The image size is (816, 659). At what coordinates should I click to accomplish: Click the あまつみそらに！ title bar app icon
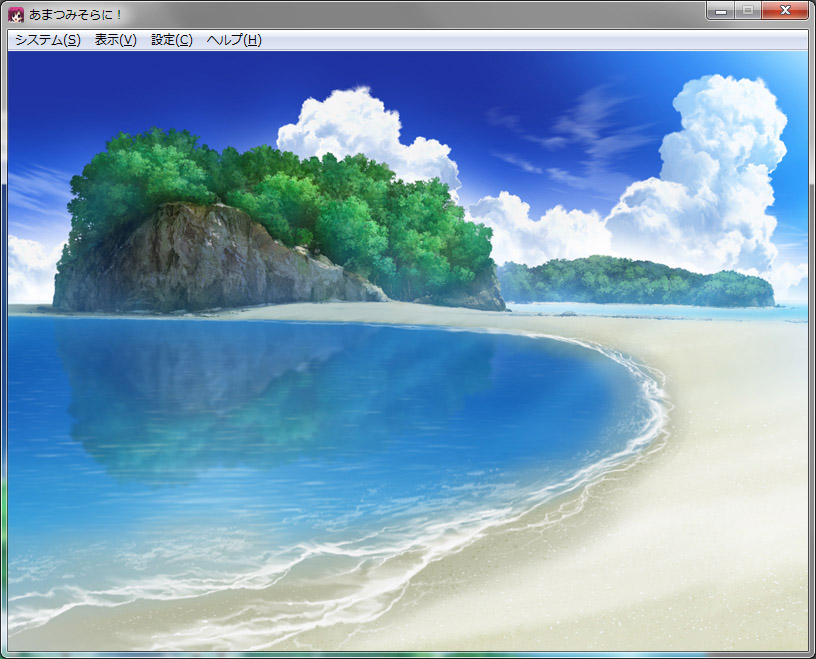[x=16, y=15]
